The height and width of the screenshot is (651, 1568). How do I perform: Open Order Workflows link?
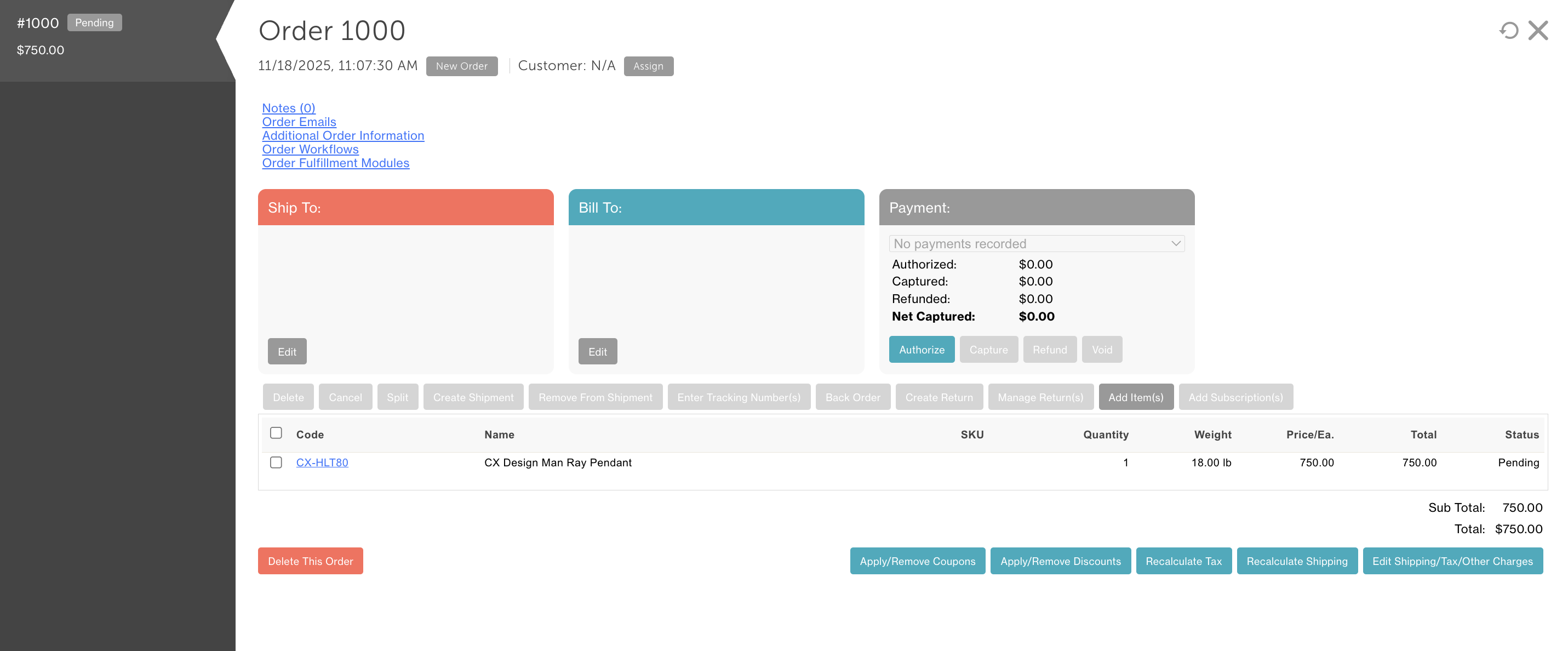click(310, 149)
